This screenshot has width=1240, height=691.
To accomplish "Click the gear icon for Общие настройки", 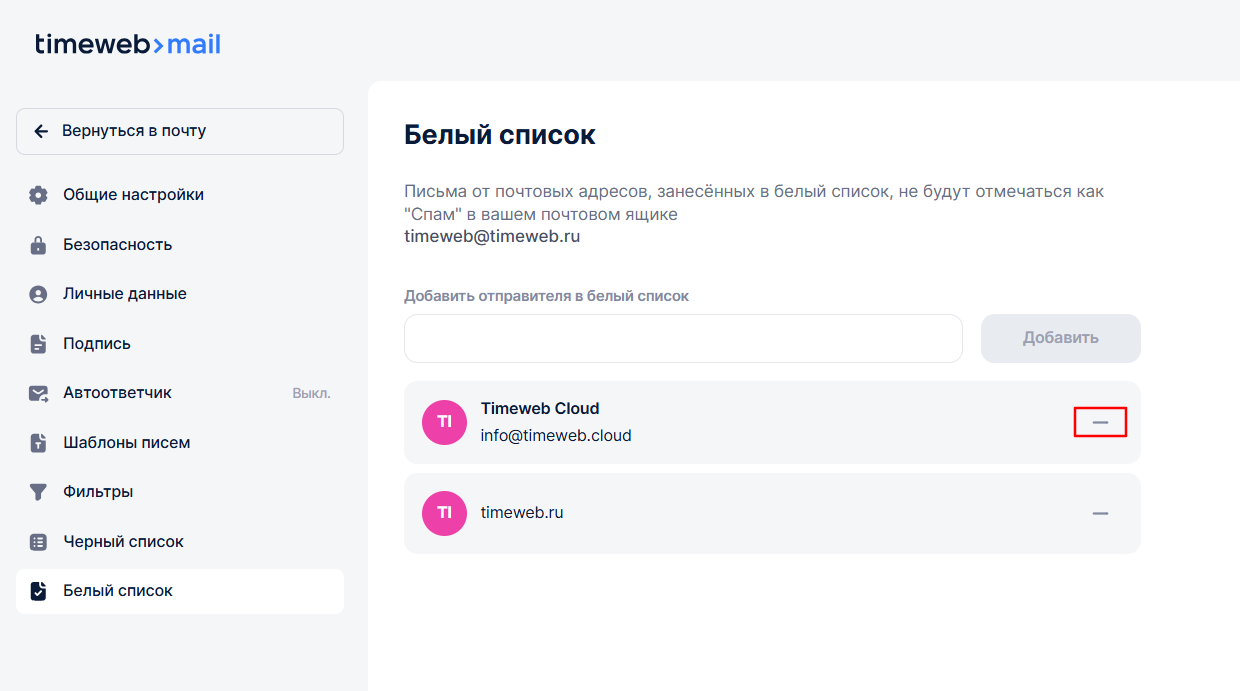I will click(38, 195).
